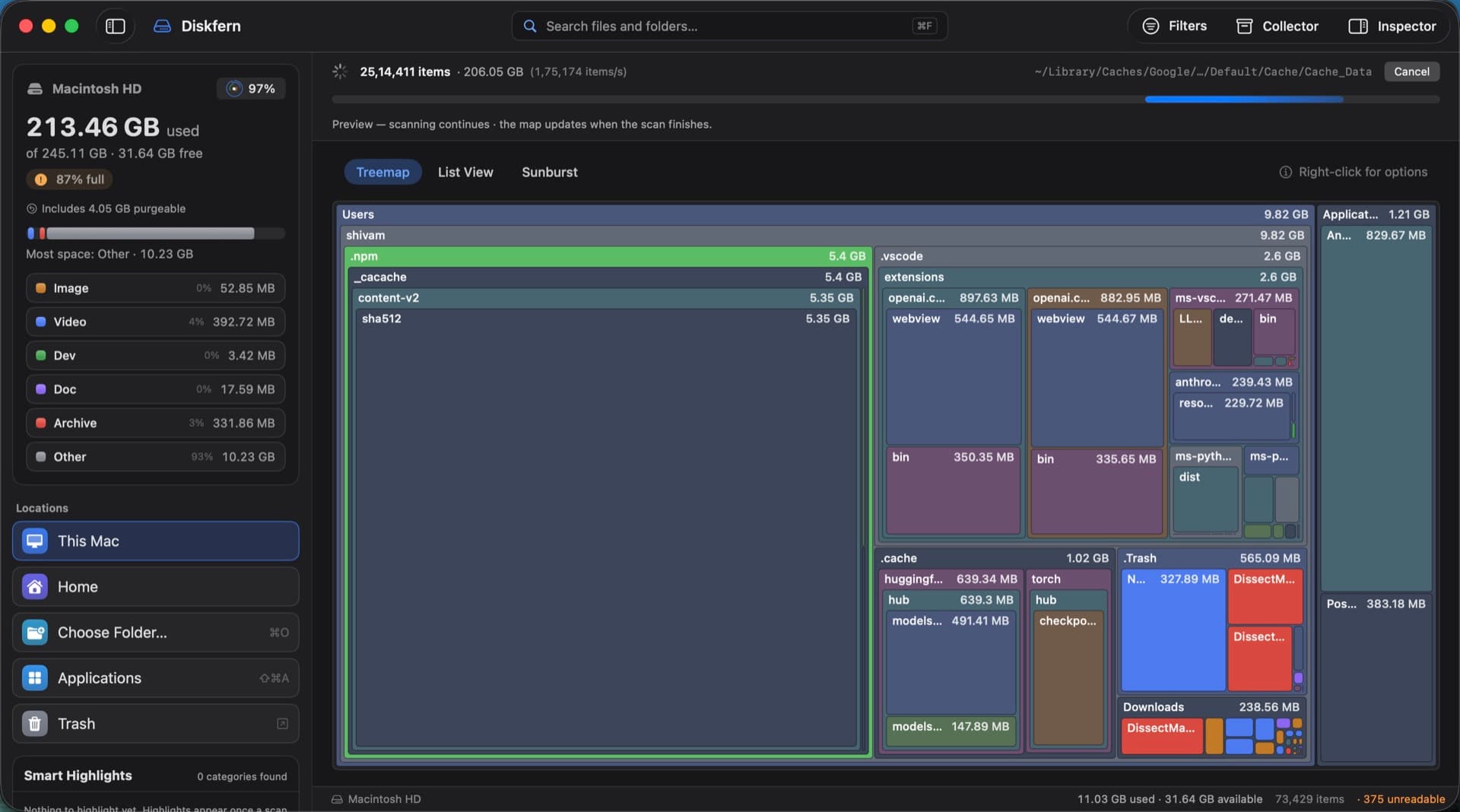The image size is (1460, 812).
Task: Cancel the running scan
Action: (1411, 71)
